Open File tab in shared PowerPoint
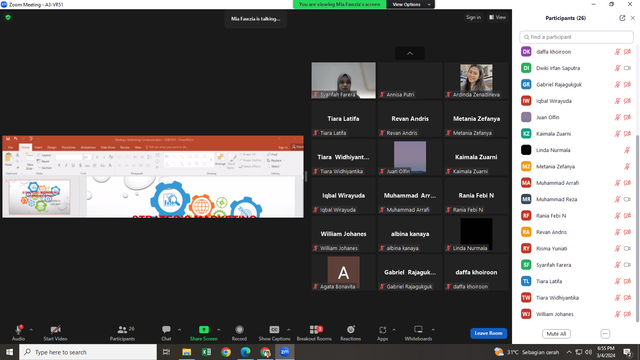The image size is (640, 360). pyautogui.click(x=11, y=147)
